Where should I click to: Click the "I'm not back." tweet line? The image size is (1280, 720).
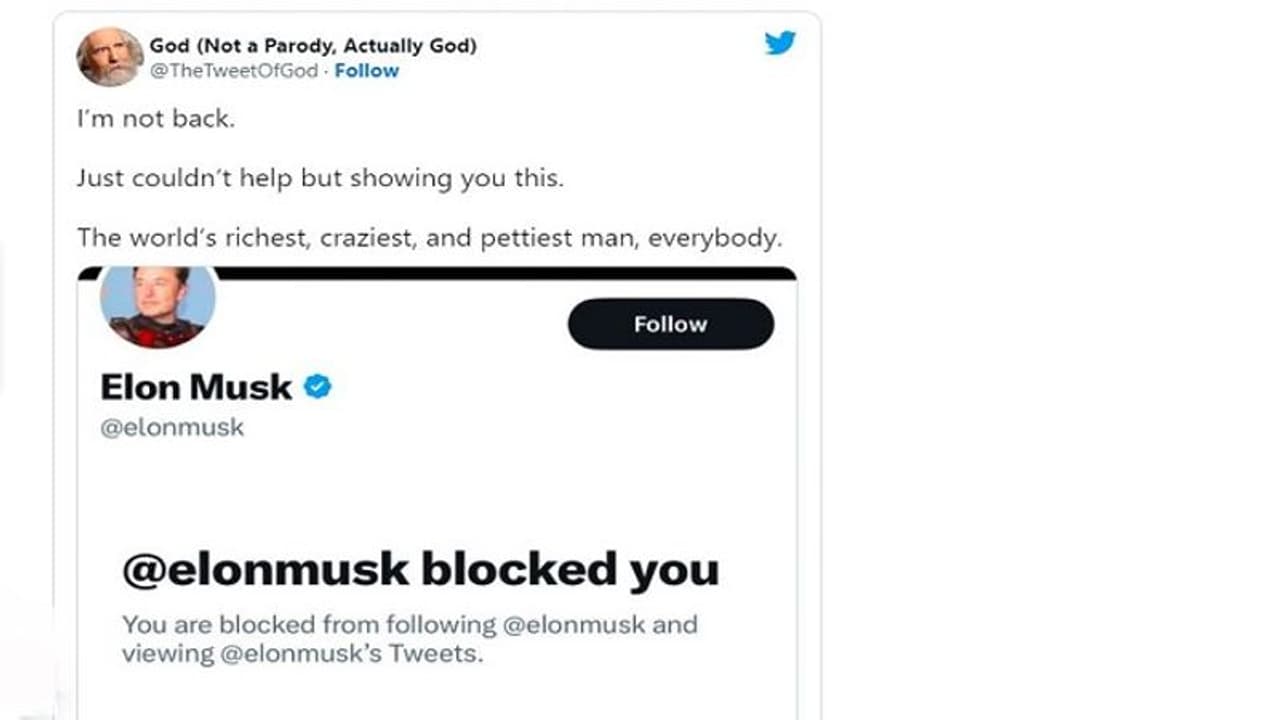[155, 119]
